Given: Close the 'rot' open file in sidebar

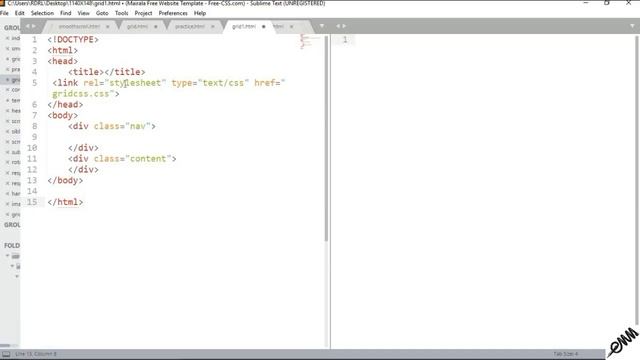Looking at the screenshot, I should pyautogui.click(x=7, y=162).
